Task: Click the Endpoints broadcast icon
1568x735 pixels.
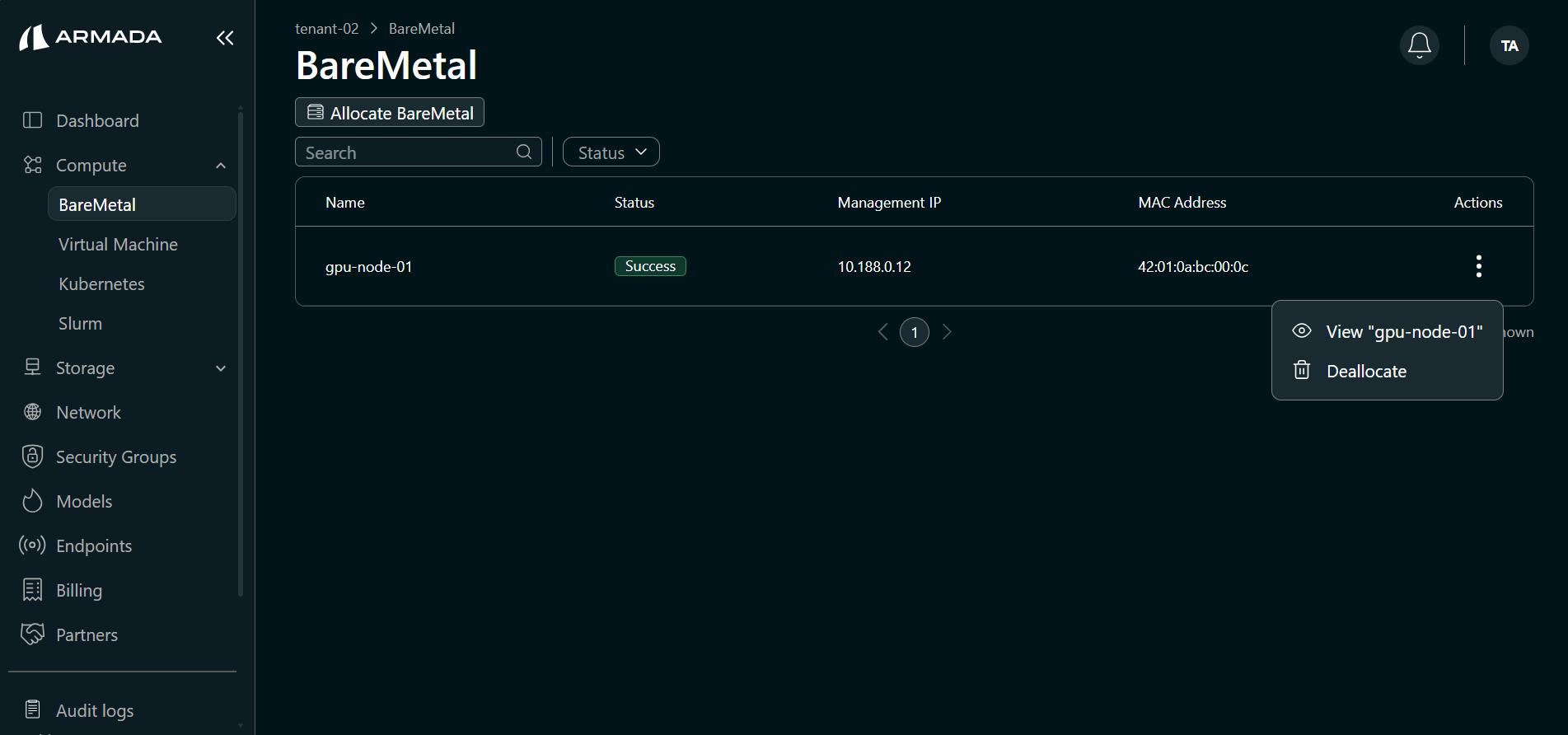Action: [33, 545]
